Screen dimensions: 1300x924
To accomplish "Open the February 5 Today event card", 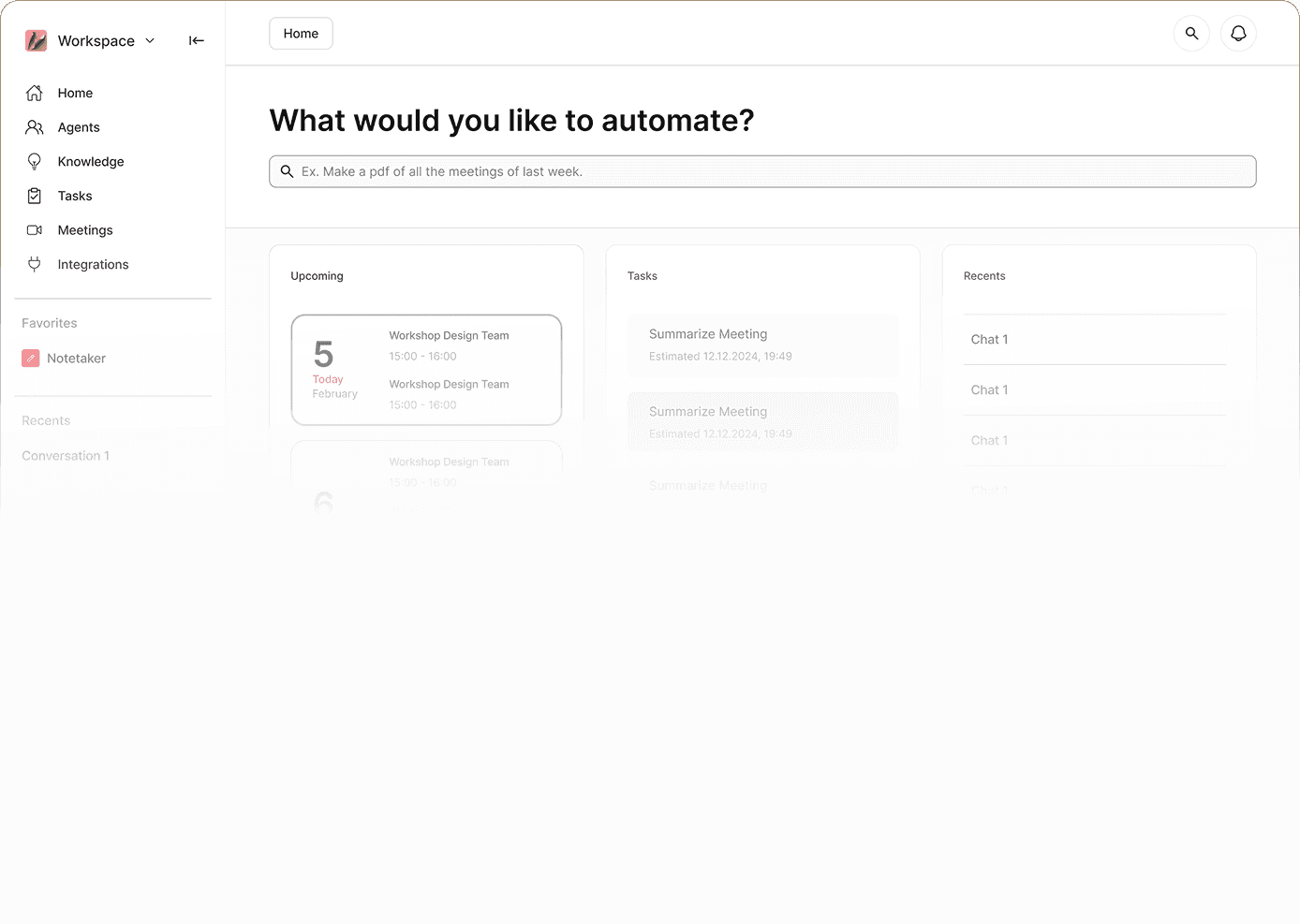I will pyautogui.click(x=426, y=370).
